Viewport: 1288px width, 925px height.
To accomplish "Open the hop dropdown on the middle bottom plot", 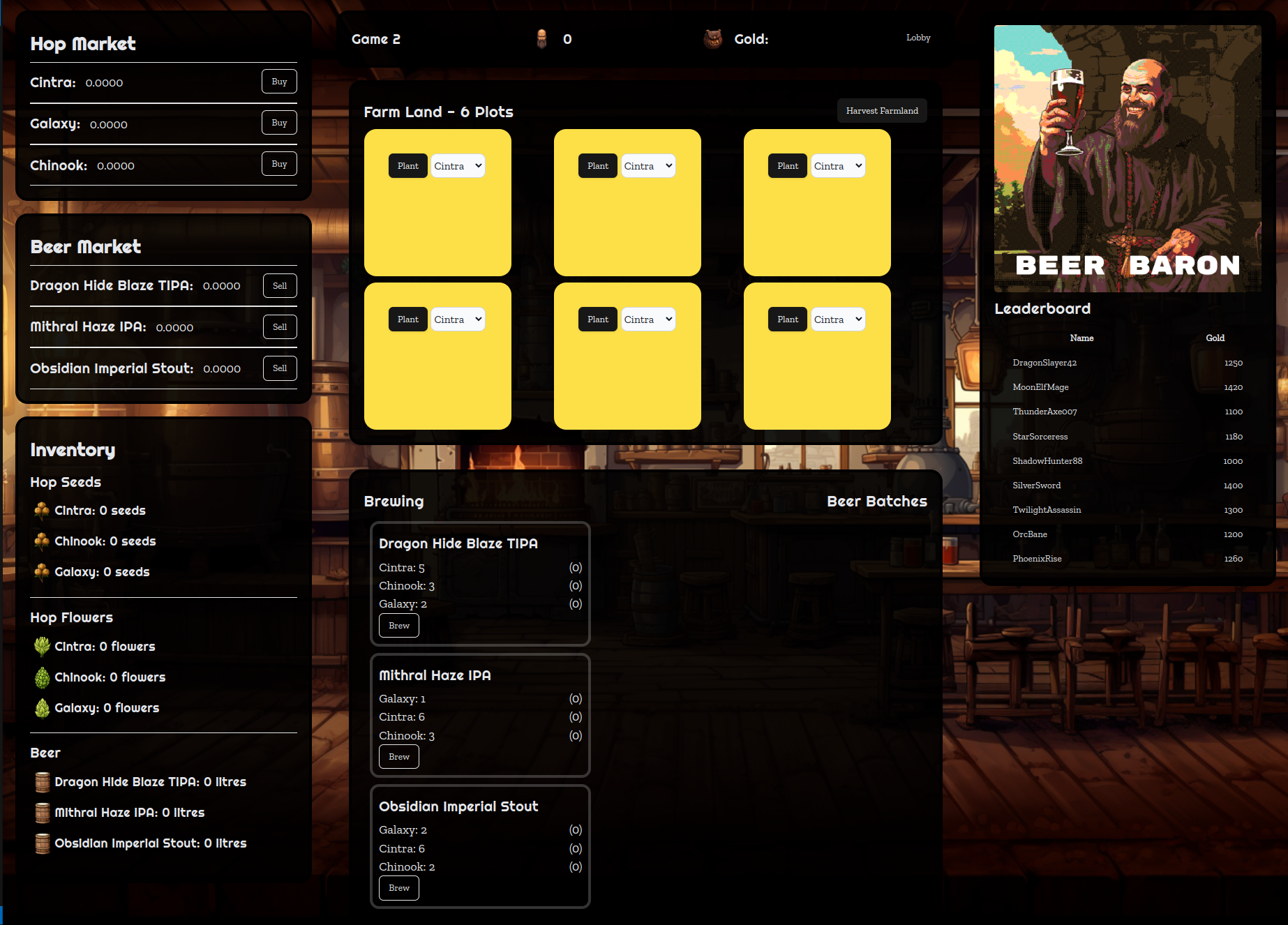I will click(x=647, y=319).
